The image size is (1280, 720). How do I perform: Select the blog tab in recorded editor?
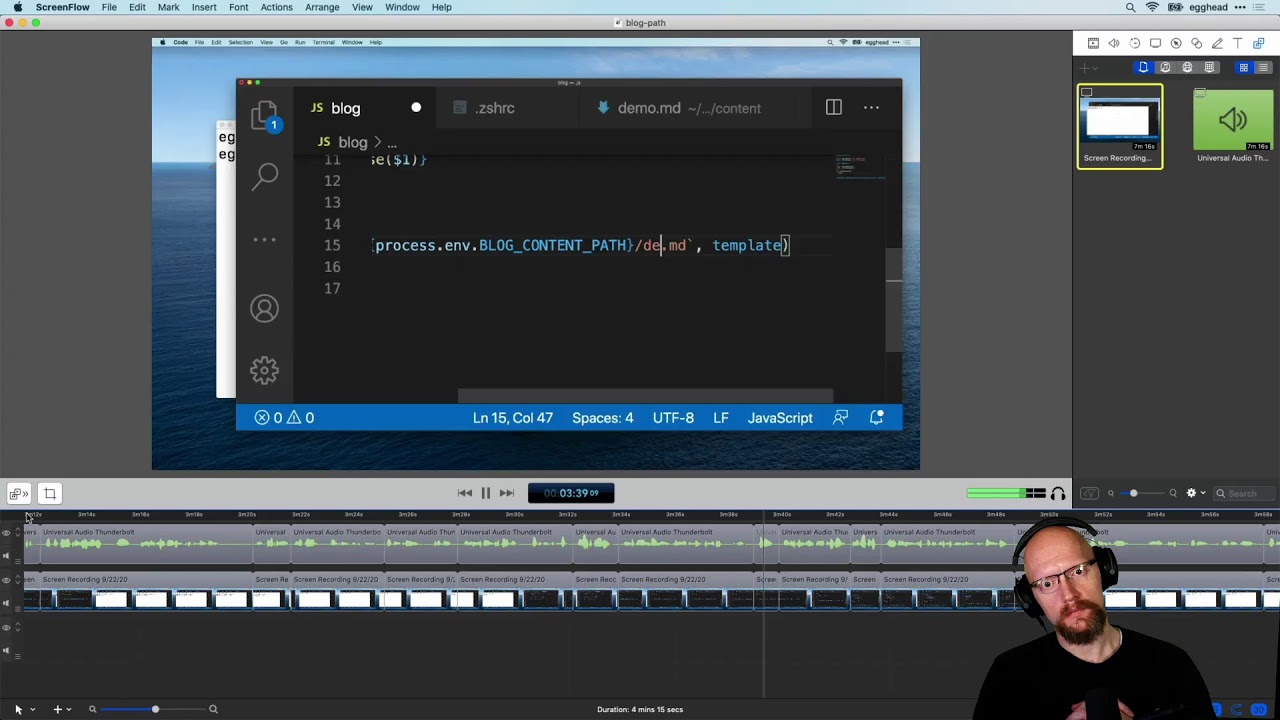coord(365,108)
